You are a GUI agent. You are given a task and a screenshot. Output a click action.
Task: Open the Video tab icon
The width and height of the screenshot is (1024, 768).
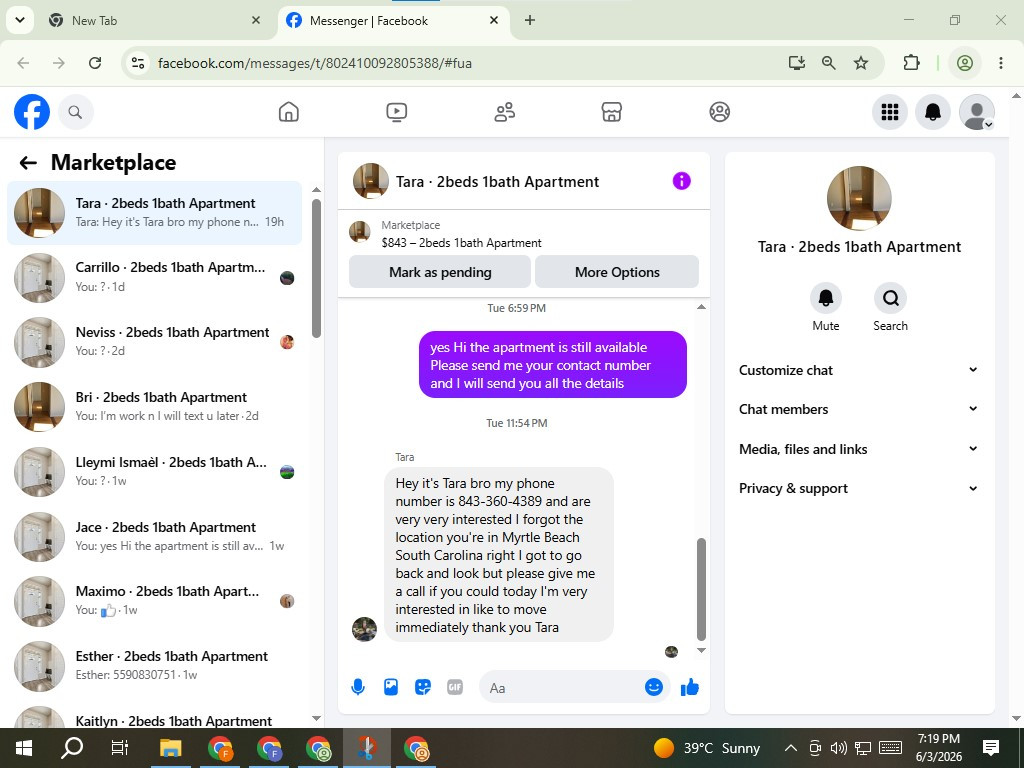click(x=396, y=112)
